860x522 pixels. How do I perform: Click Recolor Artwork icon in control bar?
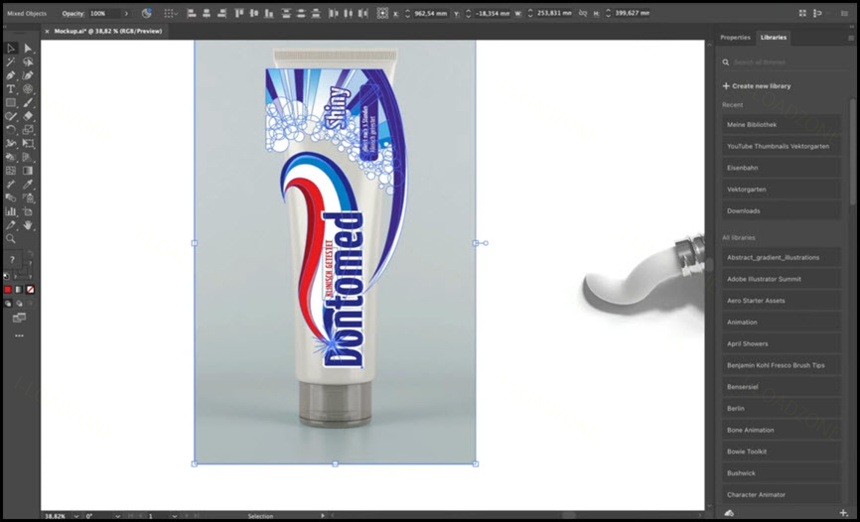146,13
